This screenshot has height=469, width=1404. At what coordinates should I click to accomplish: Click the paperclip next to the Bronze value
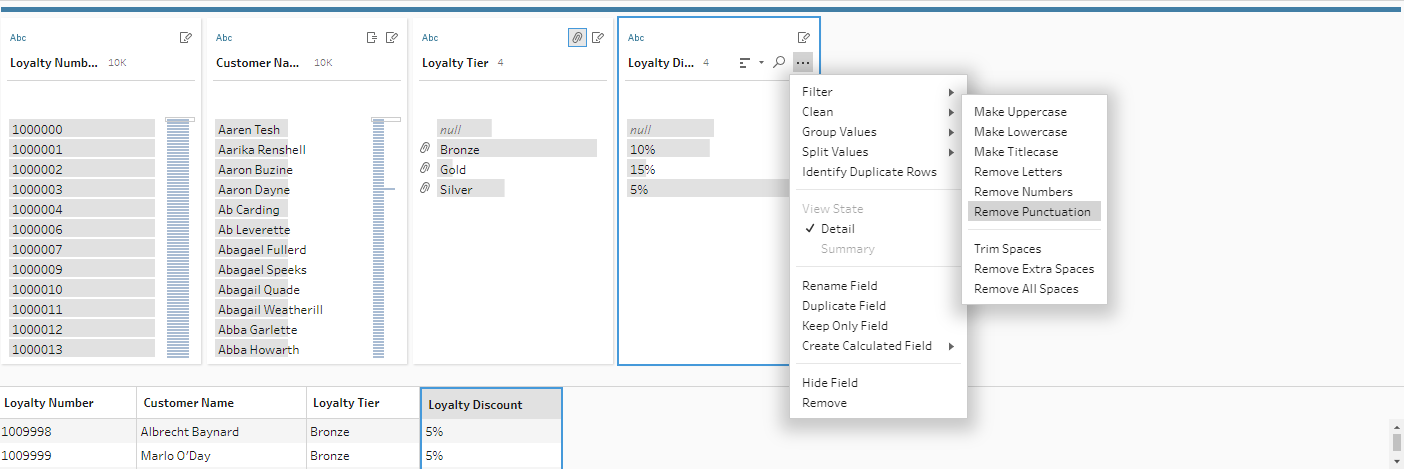click(425, 149)
